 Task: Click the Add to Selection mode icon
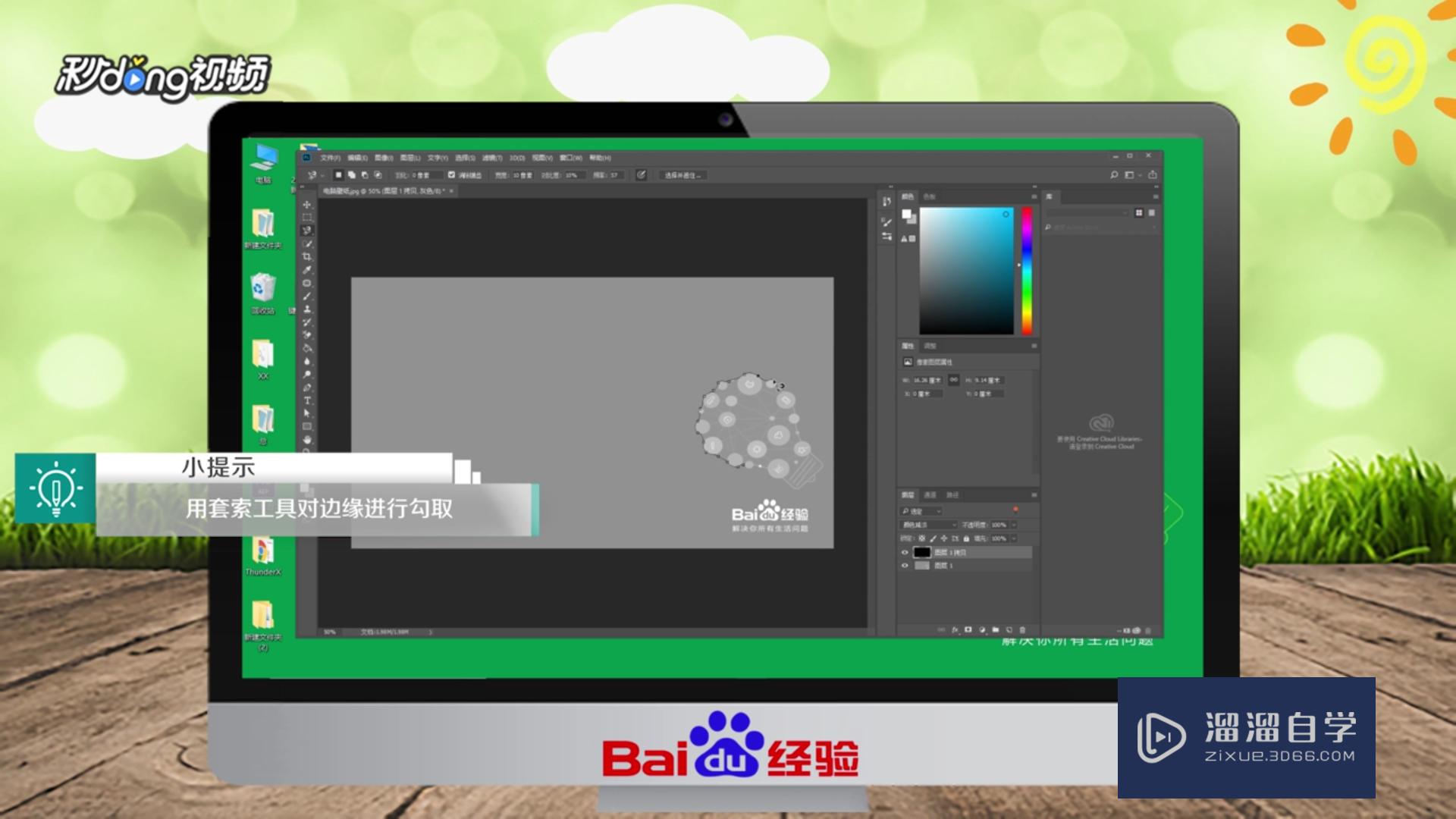[x=351, y=175]
